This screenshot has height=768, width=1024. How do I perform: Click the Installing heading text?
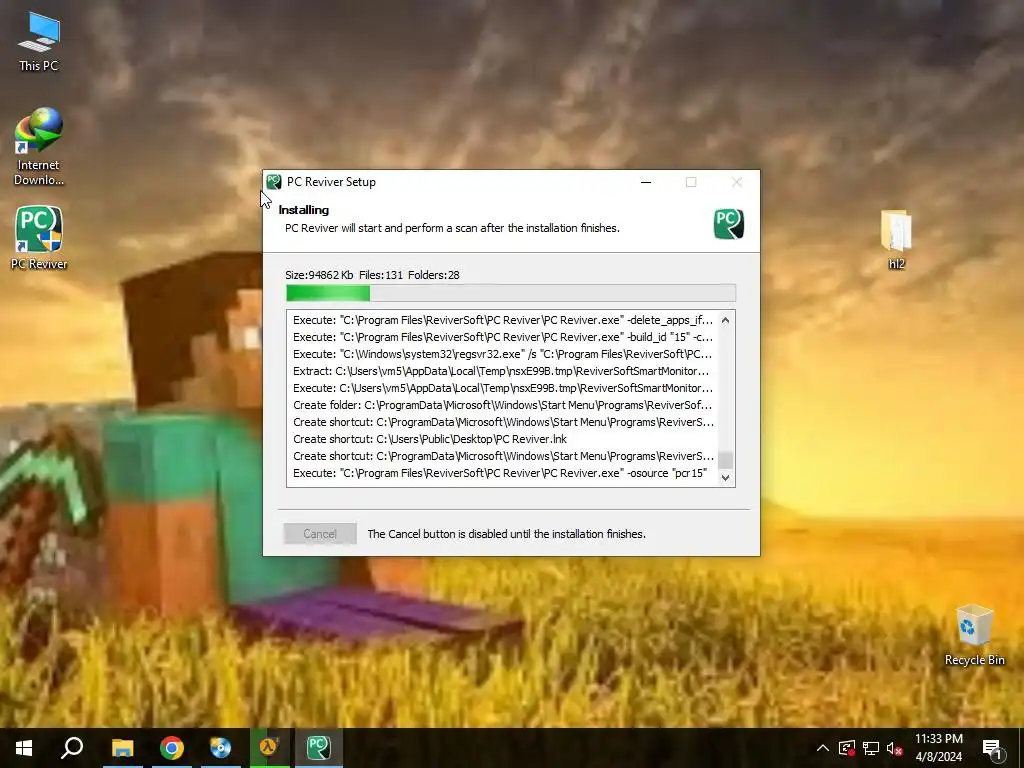click(x=304, y=210)
